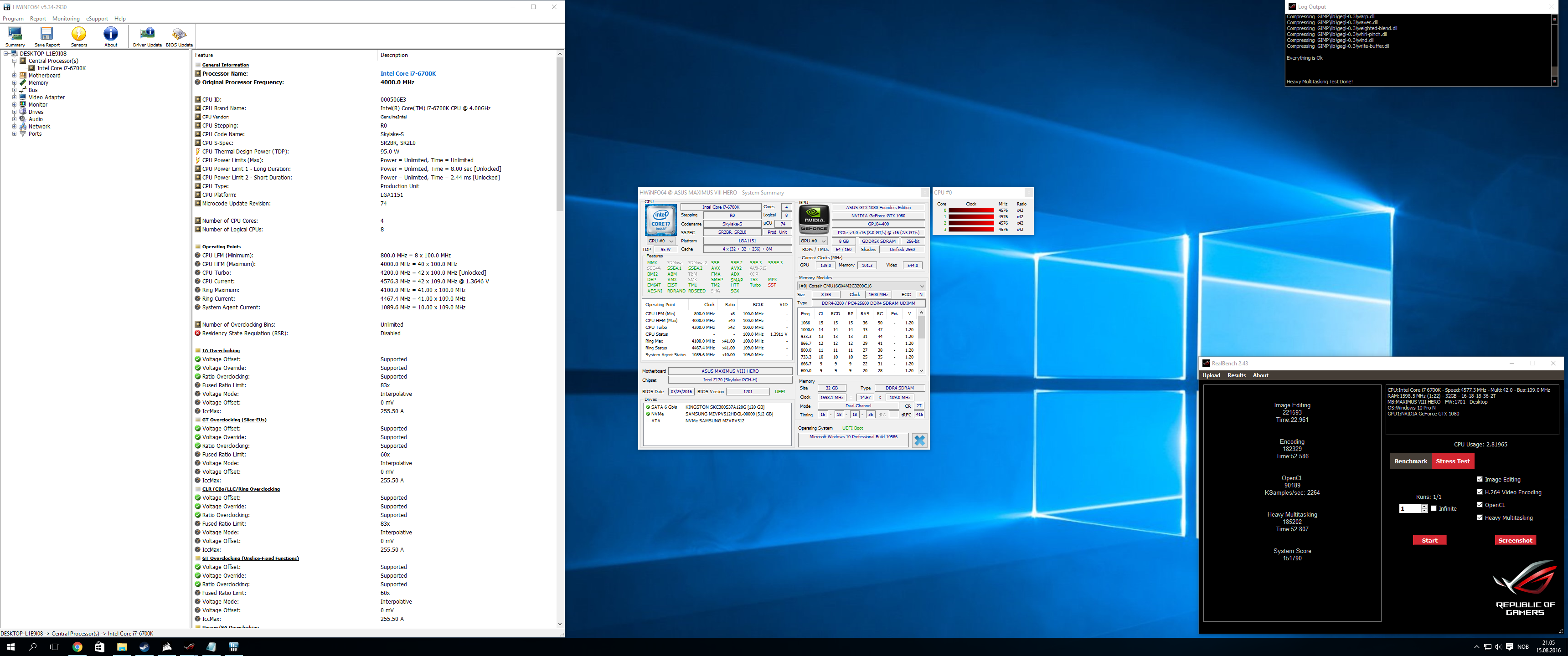
Task: Switch to the ROG RealBench taskbar icon
Action: point(189,647)
